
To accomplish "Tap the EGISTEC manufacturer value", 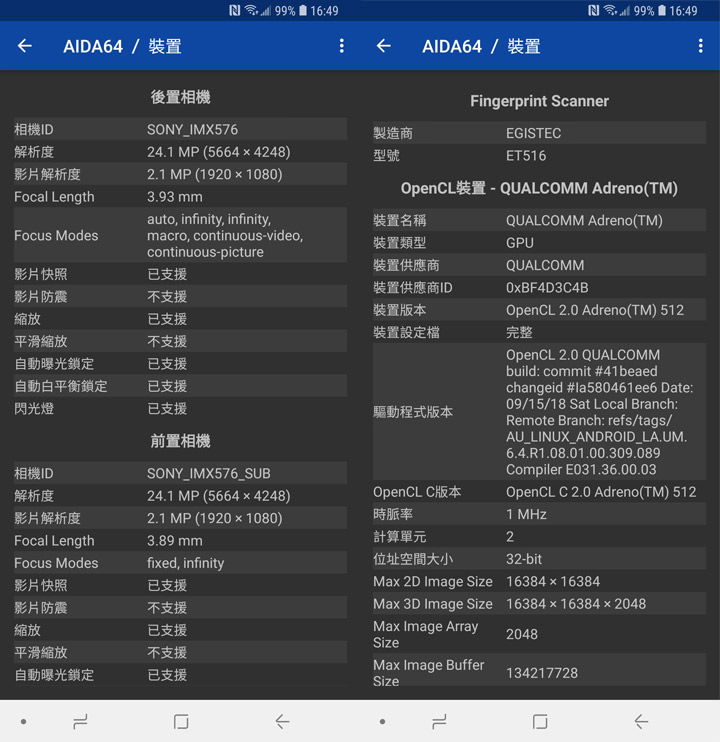I will coord(533,133).
